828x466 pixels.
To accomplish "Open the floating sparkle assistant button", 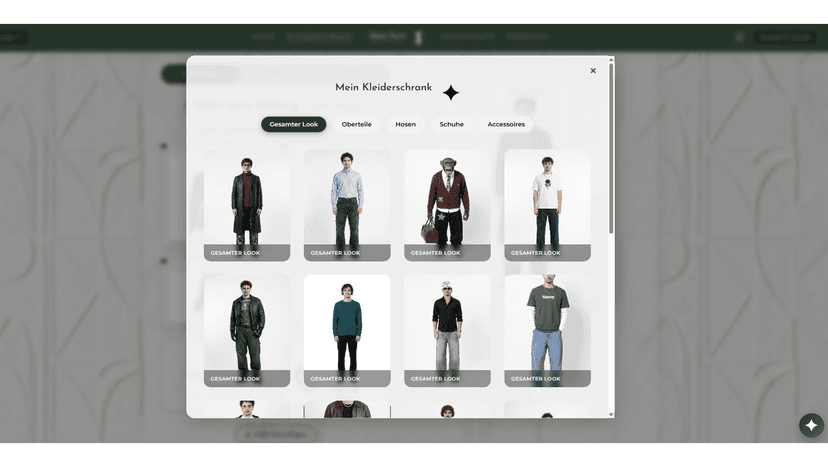I will pyautogui.click(x=811, y=425).
